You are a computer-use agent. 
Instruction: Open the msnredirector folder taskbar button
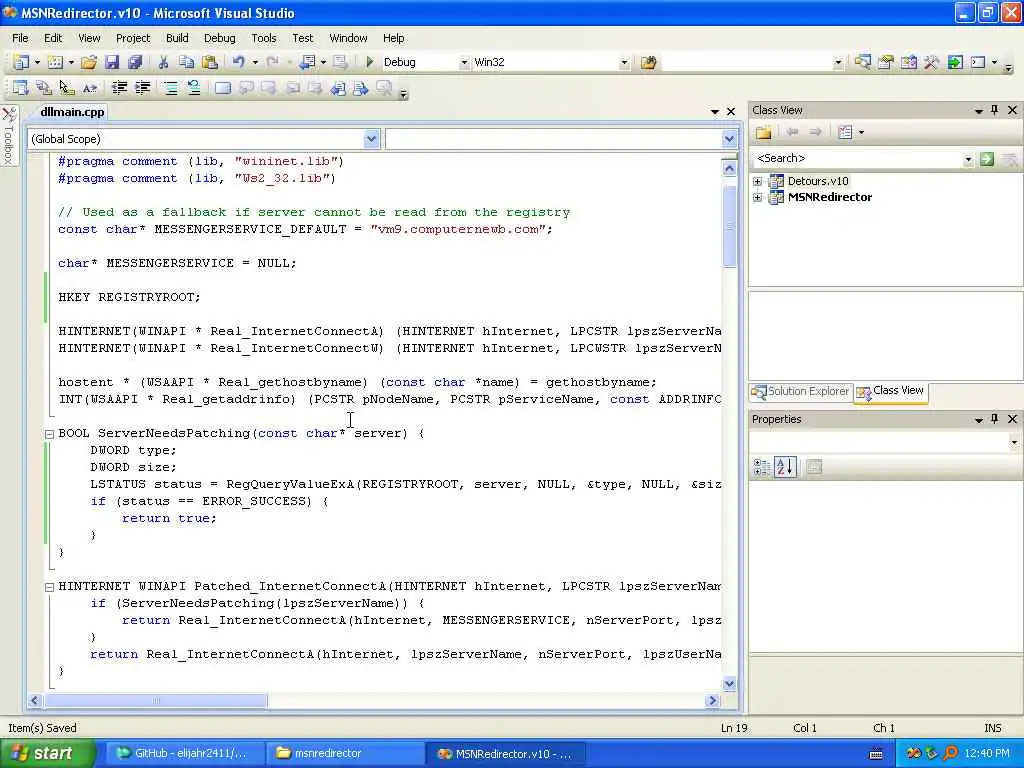344,754
